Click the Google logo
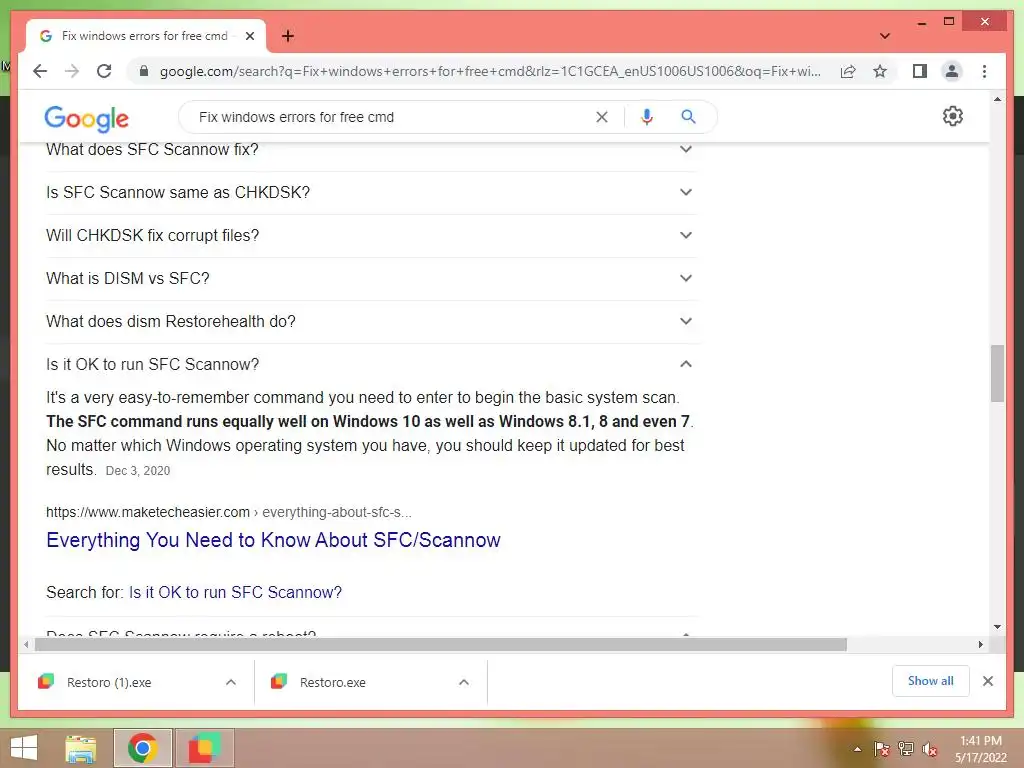This screenshot has width=1024, height=768. point(86,118)
